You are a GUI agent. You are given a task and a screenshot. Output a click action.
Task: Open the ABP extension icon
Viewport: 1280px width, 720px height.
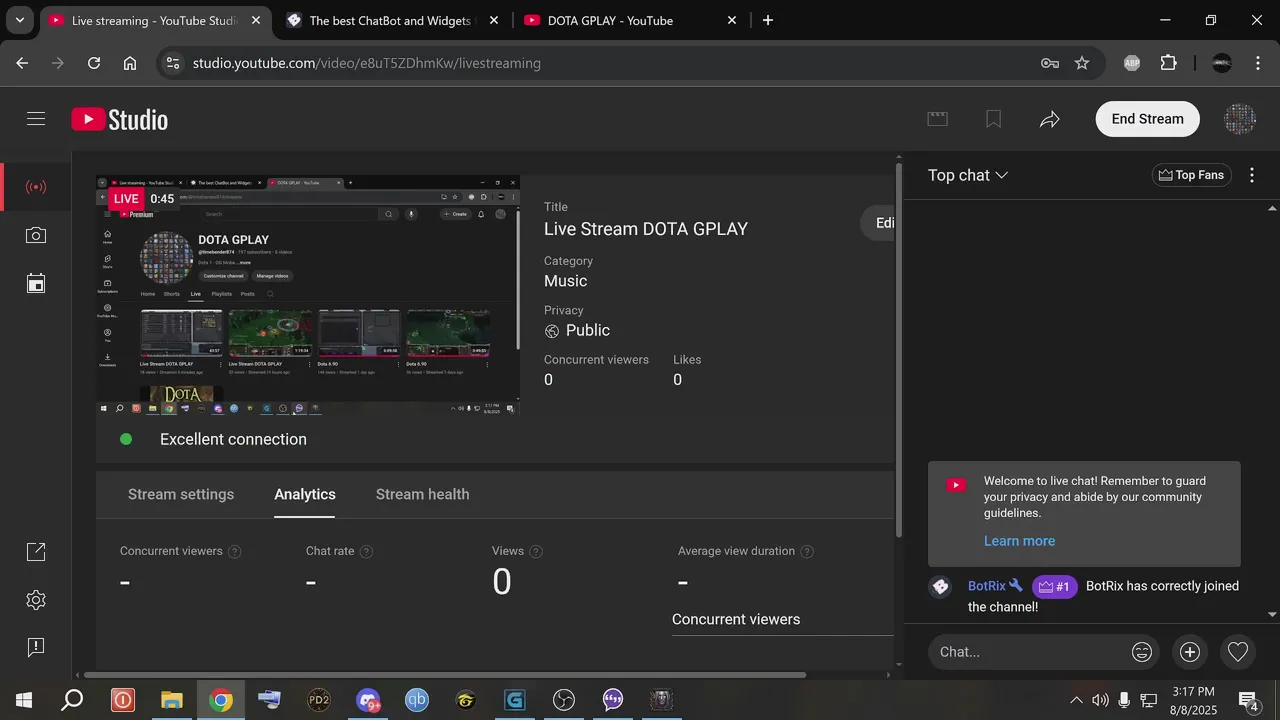[x=1132, y=63]
